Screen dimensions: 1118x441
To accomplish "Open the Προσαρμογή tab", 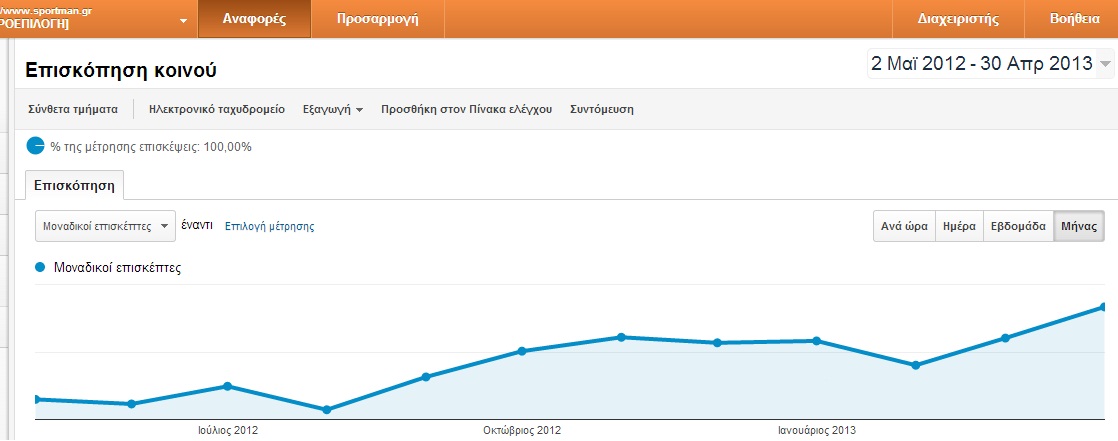I will (x=377, y=19).
